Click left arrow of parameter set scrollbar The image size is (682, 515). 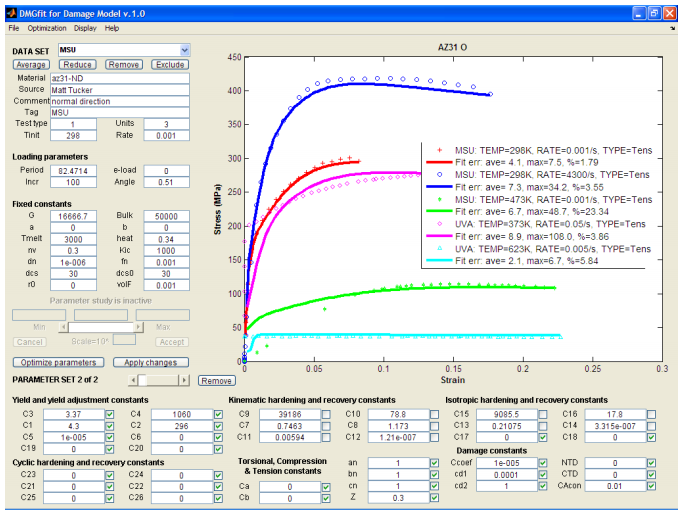click(x=135, y=380)
